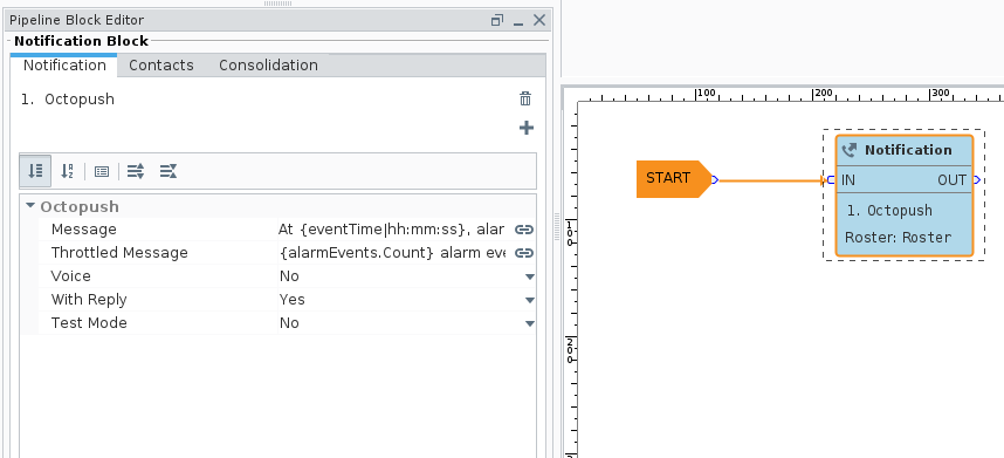Switch to the Consolidation tab
Image resolution: width=1004 pixels, height=458 pixels.
(x=268, y=65)
